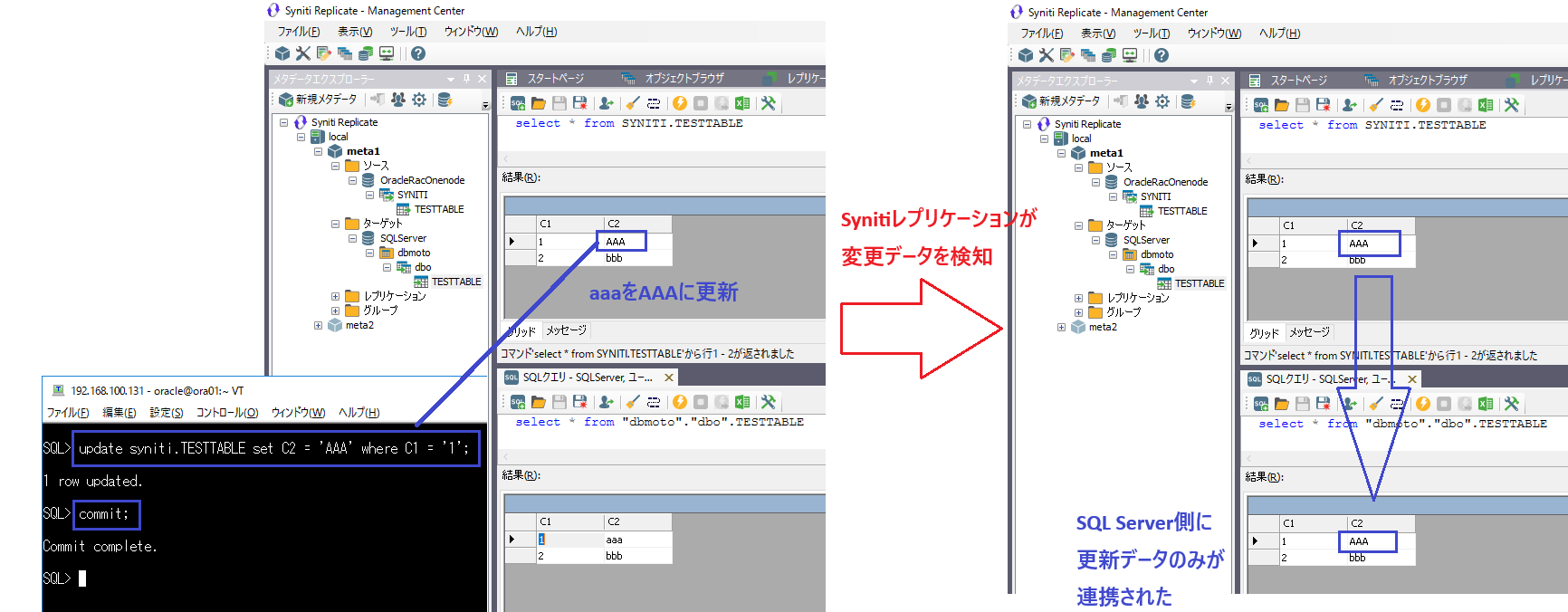The image size is (1568, 612).
Task: Left window: click new SQL icon above SYNITI.TESTTABLE query
Action: coord(518,103)
